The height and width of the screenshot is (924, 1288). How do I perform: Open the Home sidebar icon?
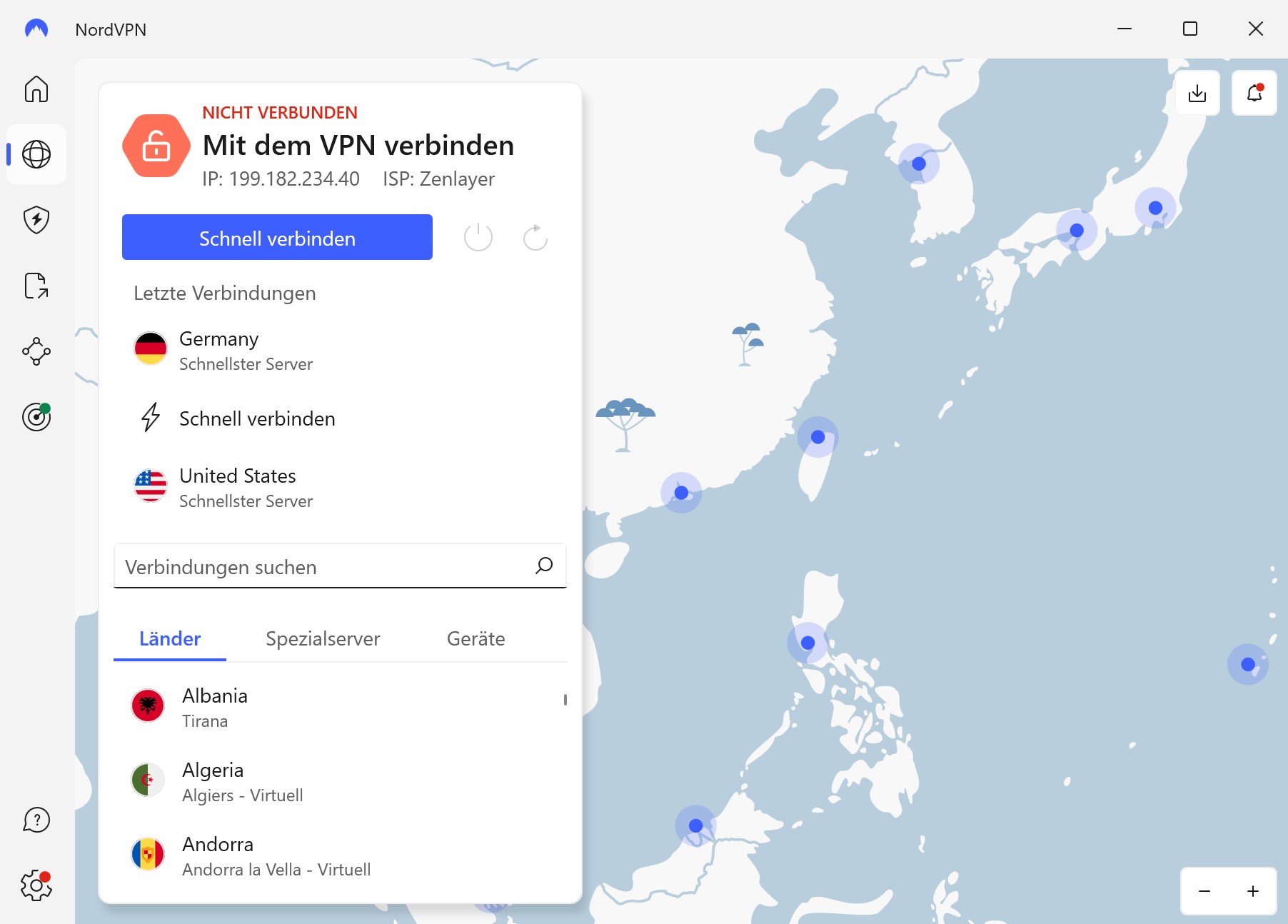point(36,89)
